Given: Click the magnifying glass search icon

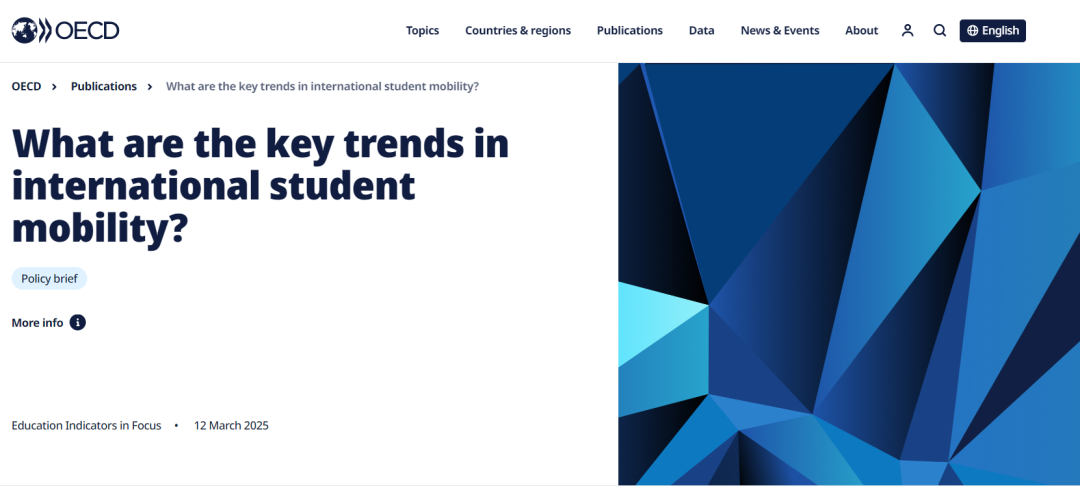Looking at the screenshot, I should pyautogui.click(x=940, y=31).
